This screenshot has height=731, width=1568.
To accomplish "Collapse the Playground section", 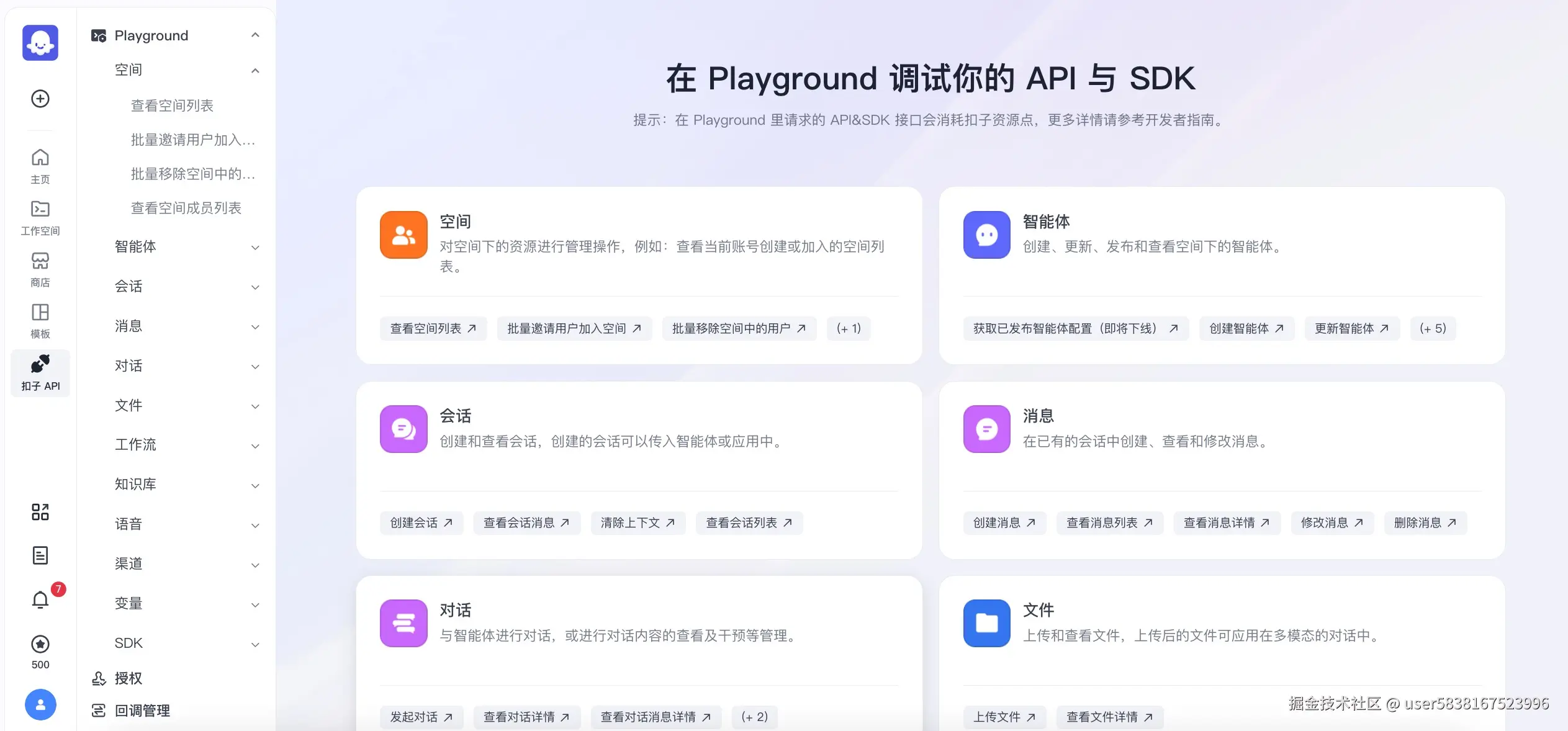I will [x=255, y=35].
